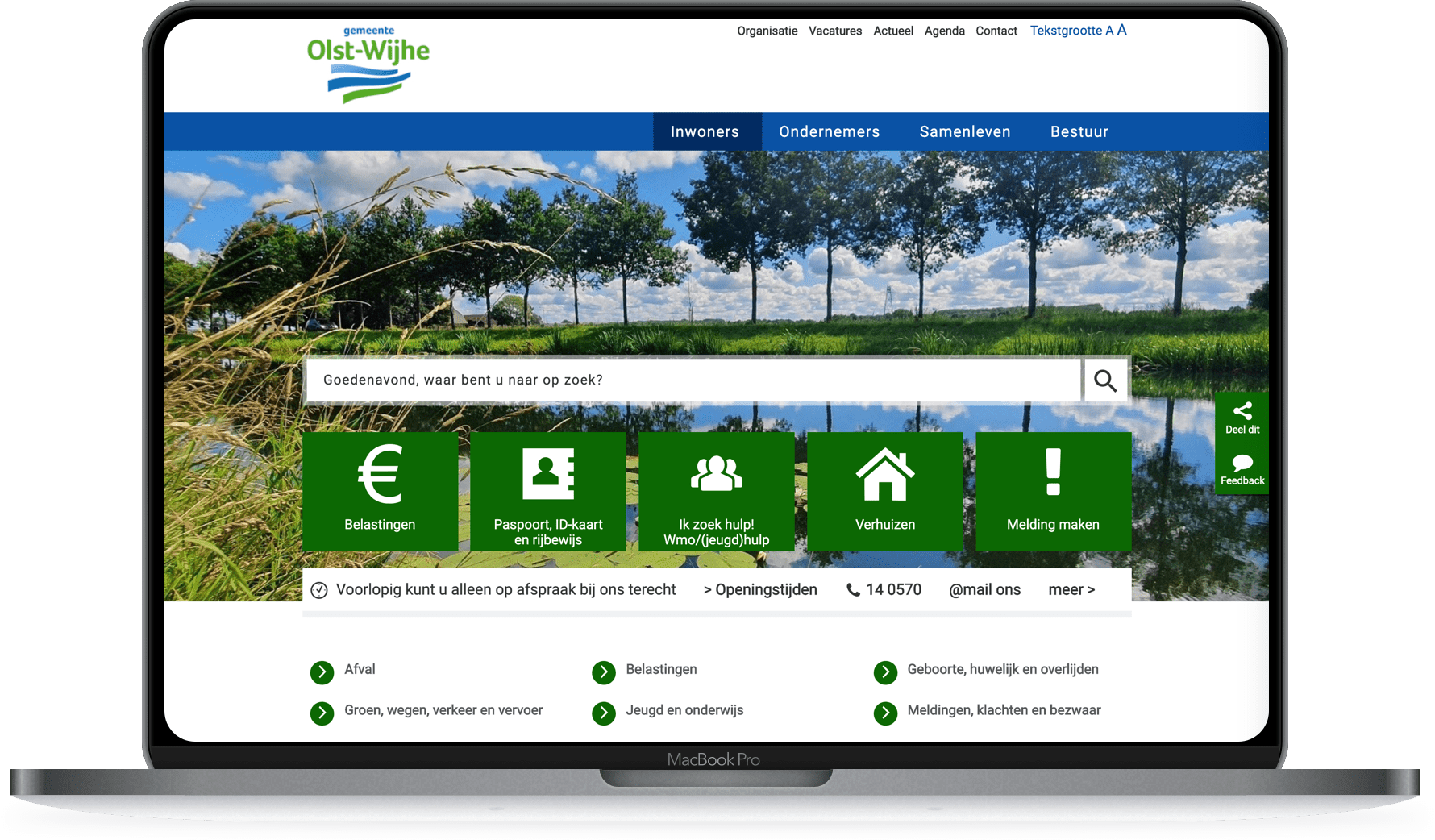This screenshot has width=1435, height=840.
Task: Click the large A to enlarge text size
Action: pos(1121,29)
